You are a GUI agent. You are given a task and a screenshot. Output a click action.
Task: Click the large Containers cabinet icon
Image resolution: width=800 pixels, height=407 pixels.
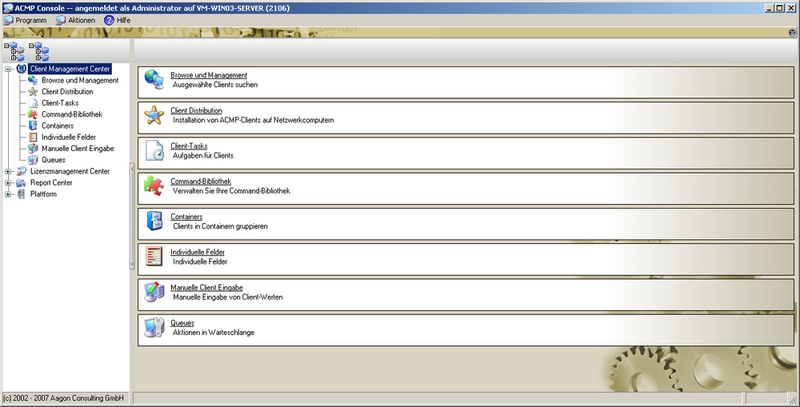[154, 221]
